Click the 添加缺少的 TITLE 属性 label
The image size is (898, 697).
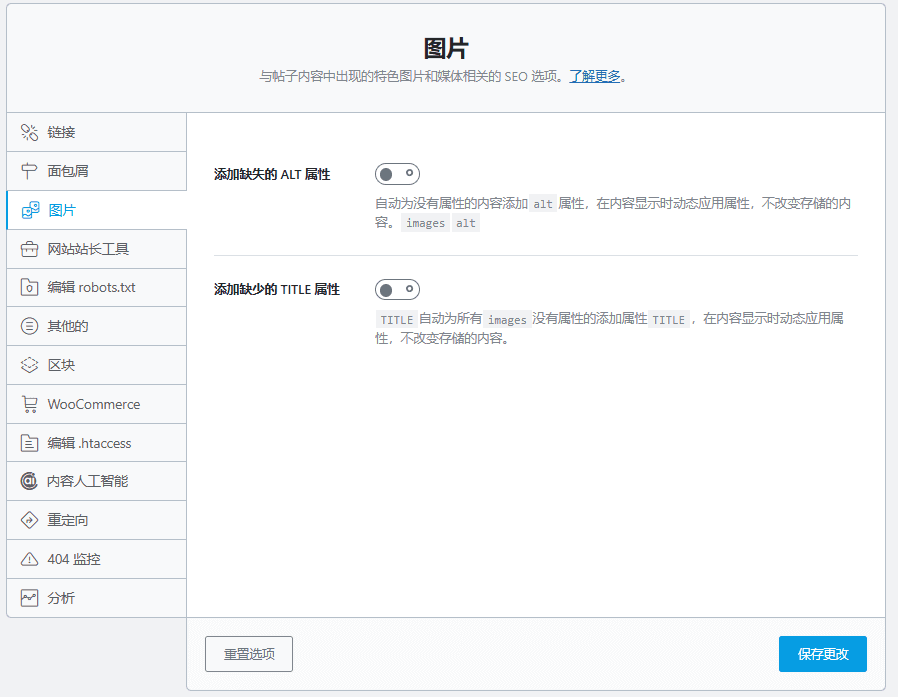pos(277,289)
